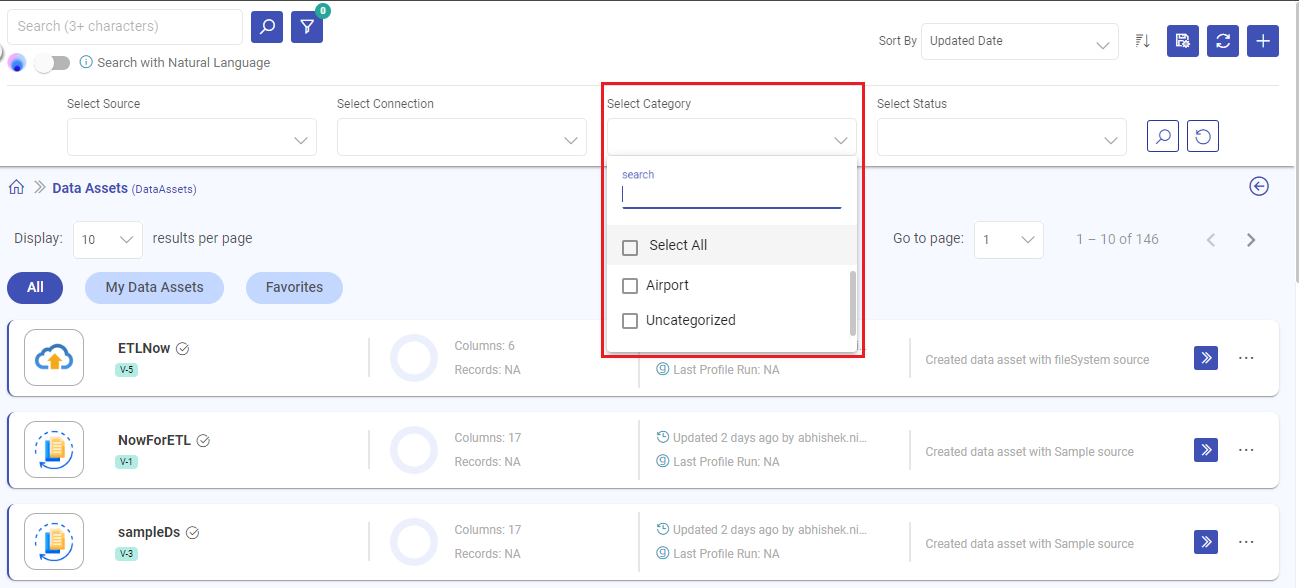Switch to My Data Assets tab
Screen dimensions: 1299x588
(x=154, y=287)
